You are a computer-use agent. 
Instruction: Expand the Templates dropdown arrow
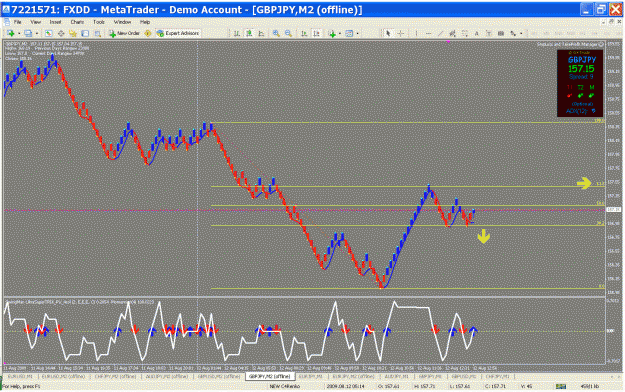358,33
